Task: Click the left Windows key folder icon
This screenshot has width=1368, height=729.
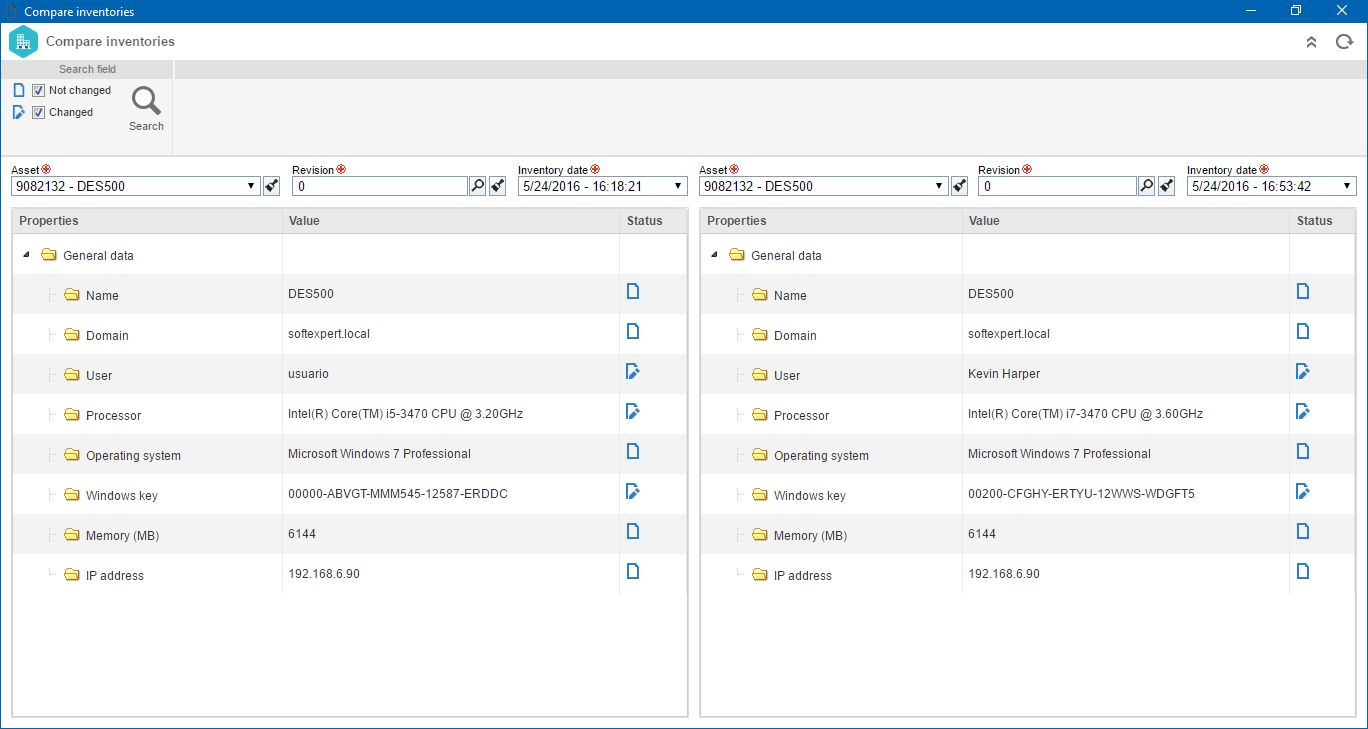Action: 71,494
